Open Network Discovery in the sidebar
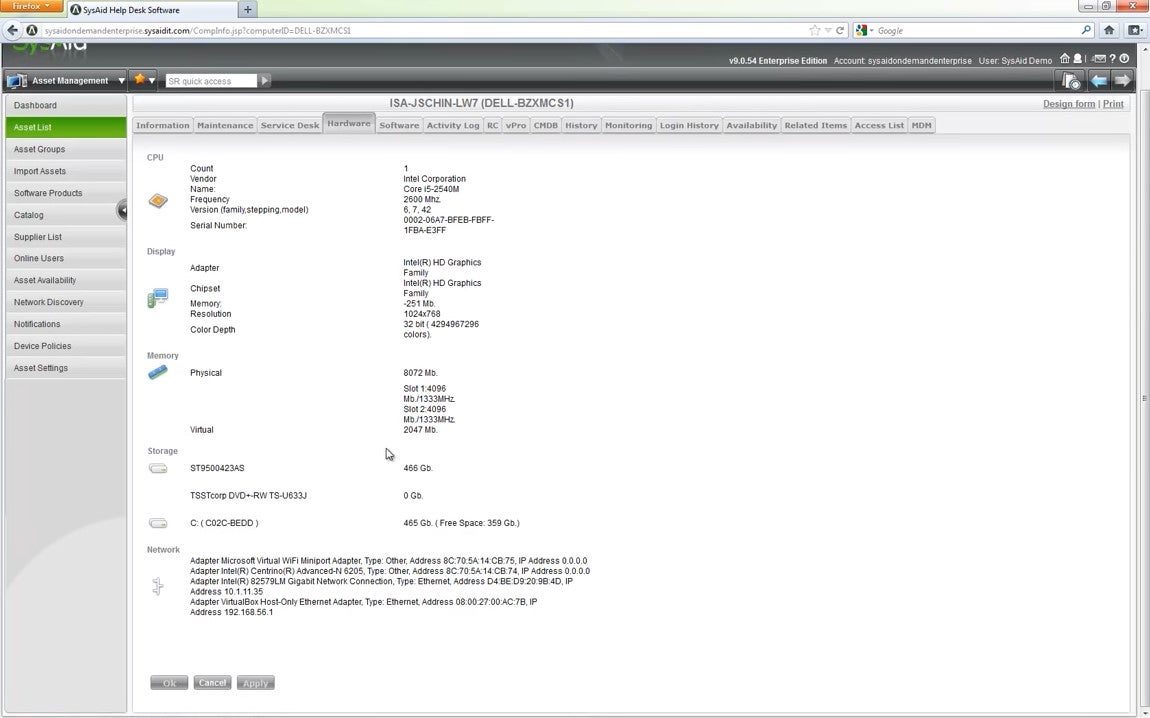The width and height of the screenshot is (1150, 718). coord(65,302)
